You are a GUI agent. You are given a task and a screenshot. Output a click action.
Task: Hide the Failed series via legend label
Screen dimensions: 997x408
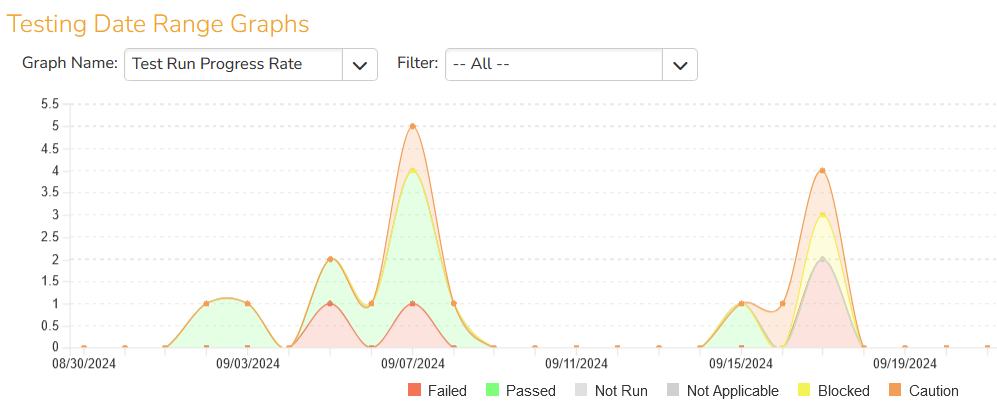tap(447, 391)
